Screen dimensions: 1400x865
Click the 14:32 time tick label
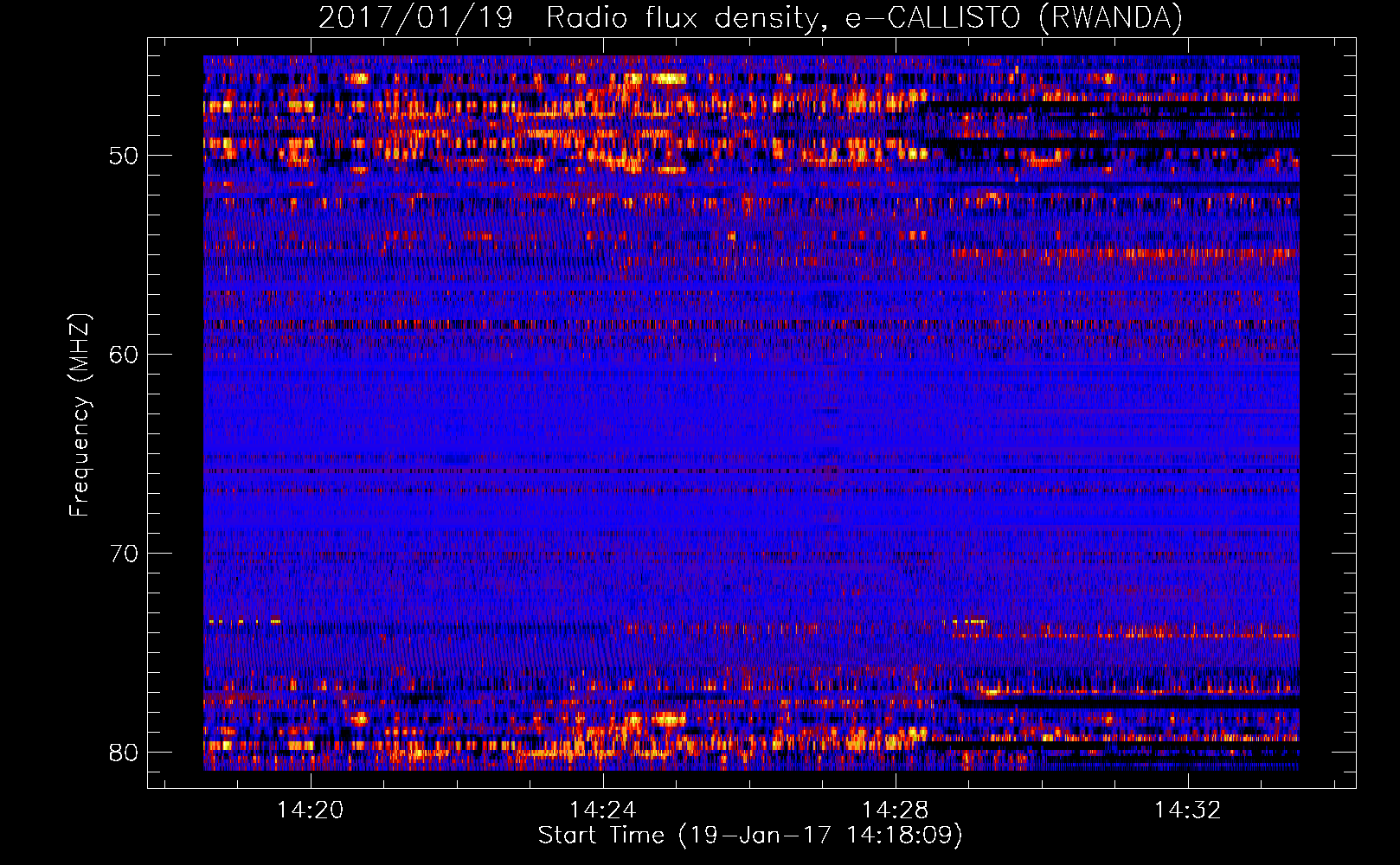point(1187,811)
